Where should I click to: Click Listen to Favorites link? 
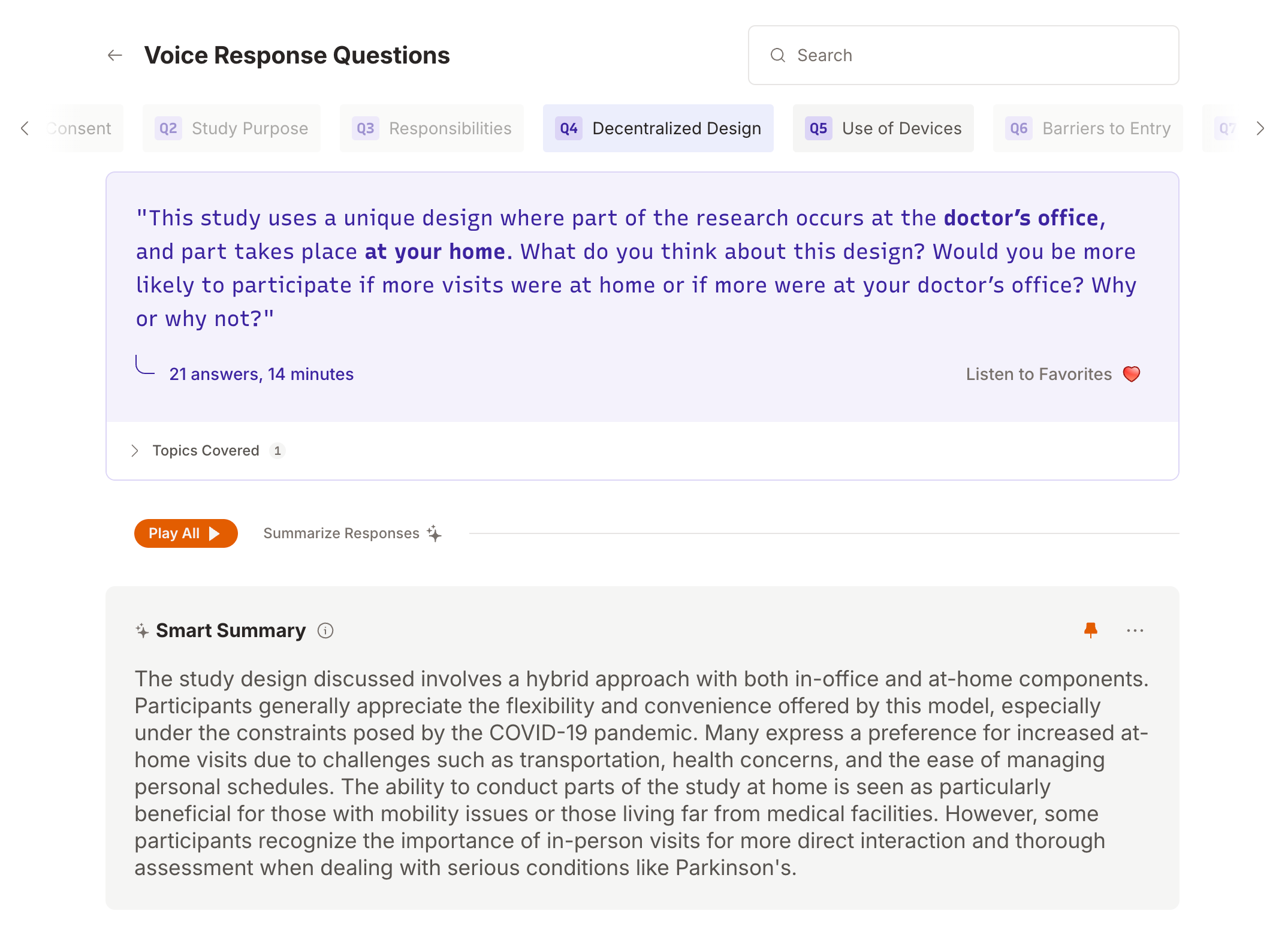pyautogui.click(x=1038, y=374)
